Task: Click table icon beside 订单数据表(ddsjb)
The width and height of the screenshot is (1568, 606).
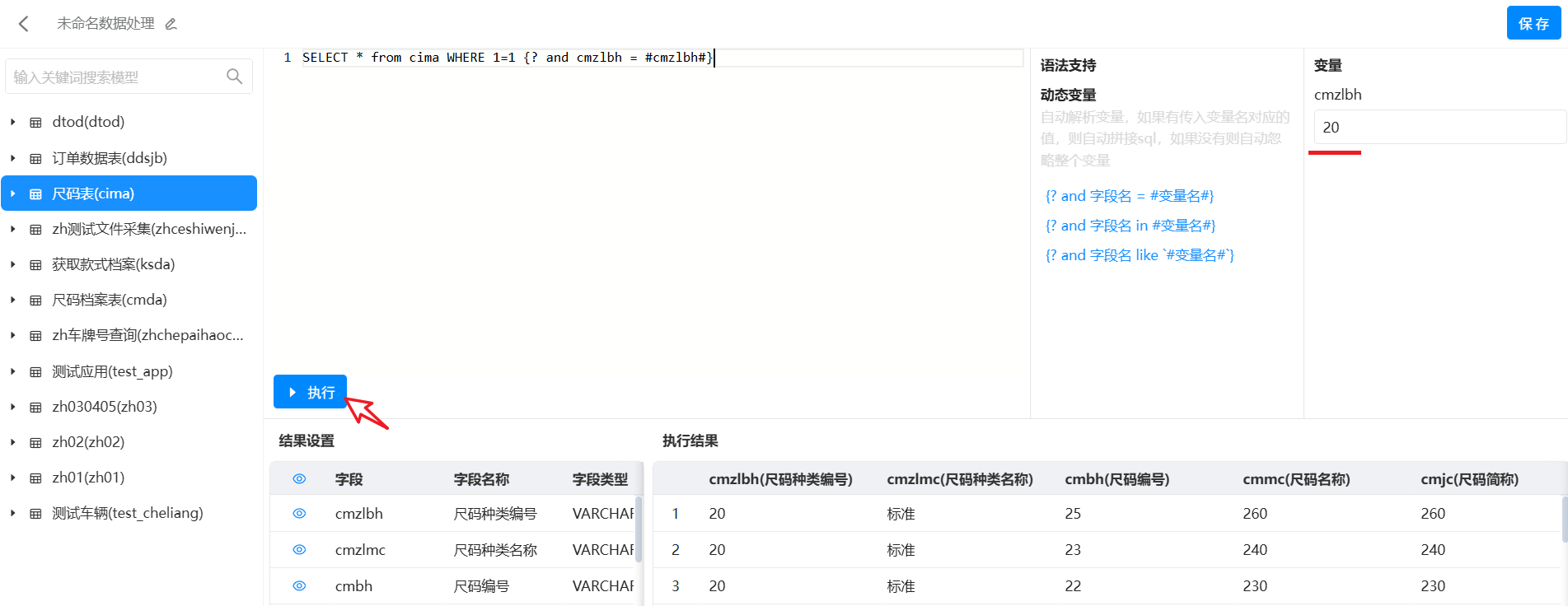Action: tap(35, 159)
